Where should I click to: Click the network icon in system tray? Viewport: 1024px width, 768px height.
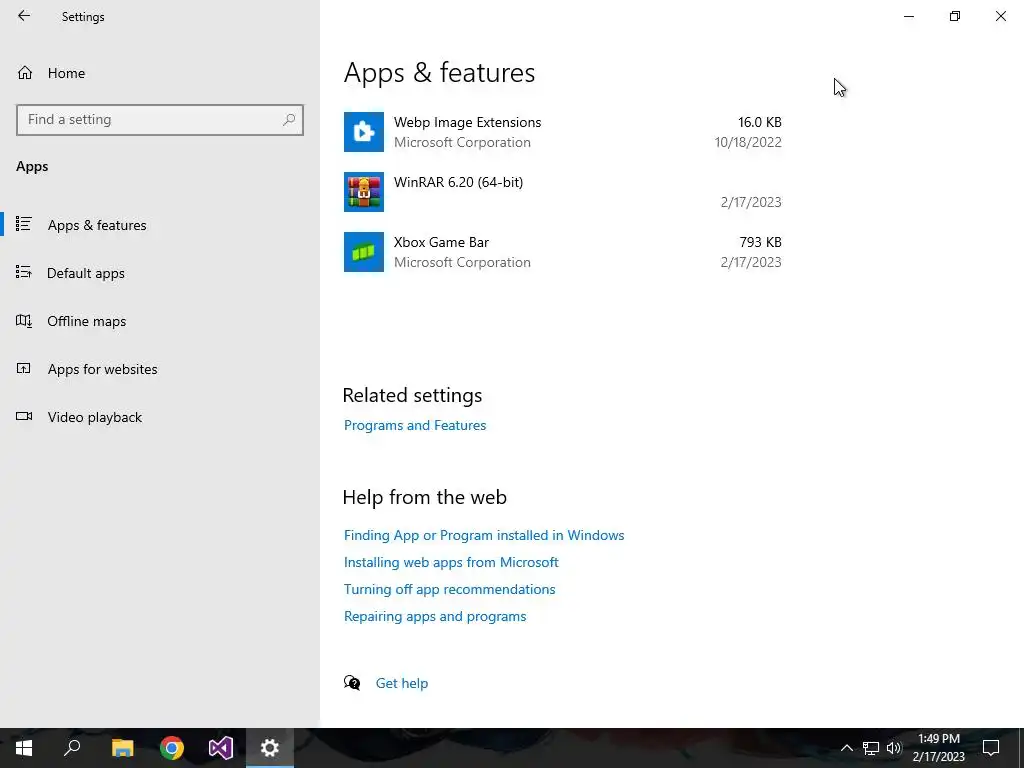(x=871, y=748)
